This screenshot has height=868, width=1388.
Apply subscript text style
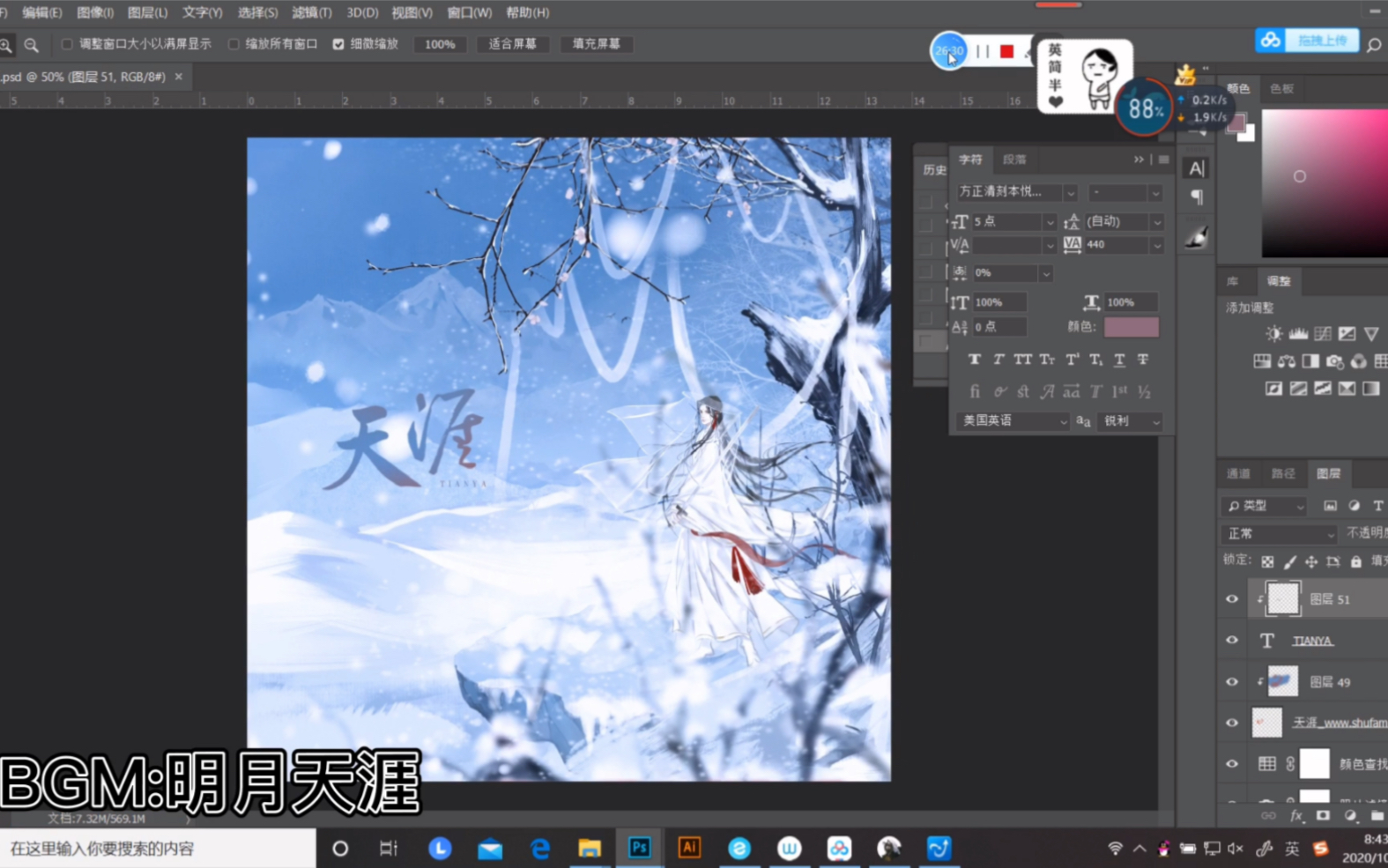point(1095,360)
